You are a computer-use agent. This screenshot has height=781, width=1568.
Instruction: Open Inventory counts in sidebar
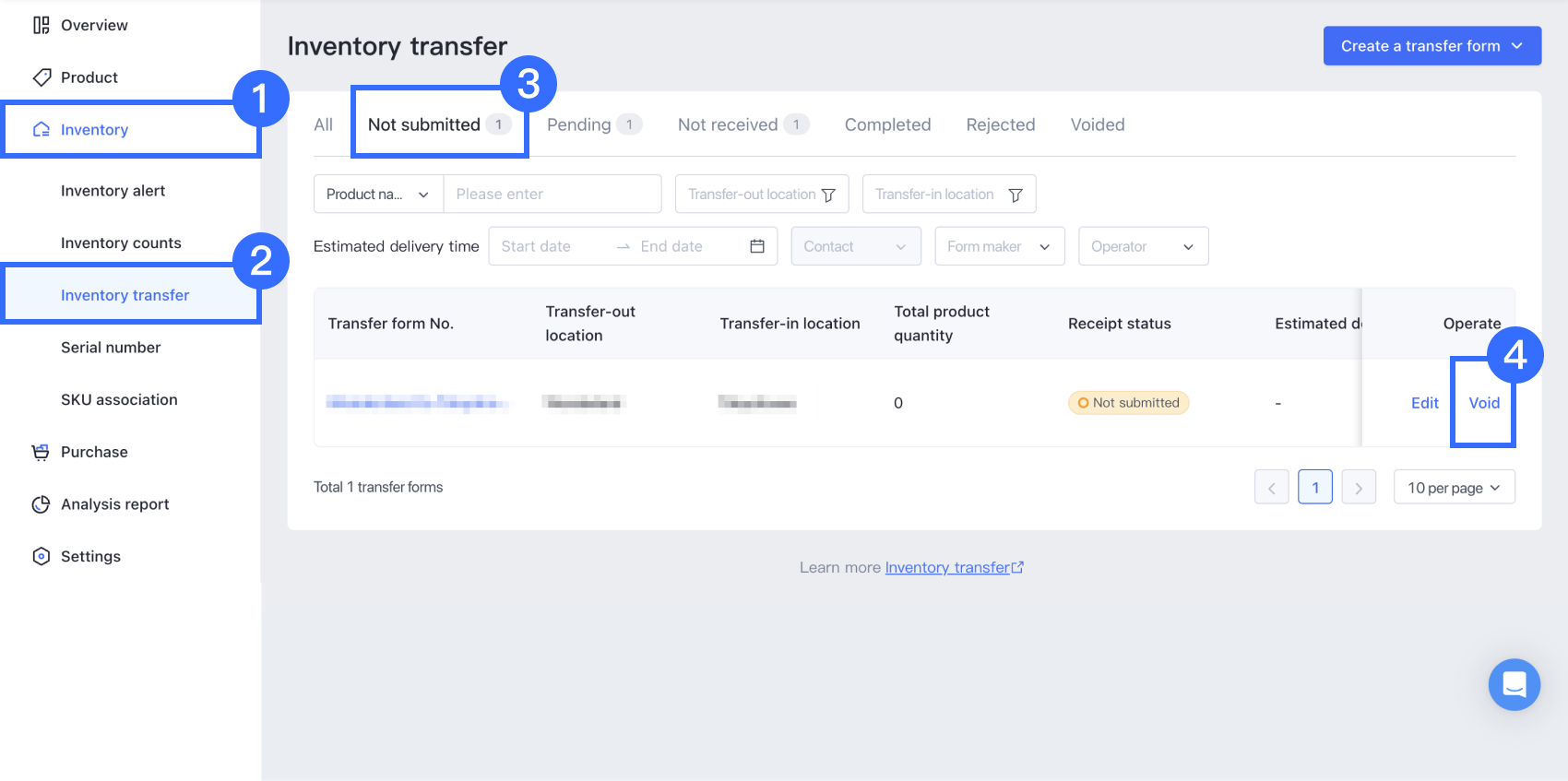(x=121, y=243)
